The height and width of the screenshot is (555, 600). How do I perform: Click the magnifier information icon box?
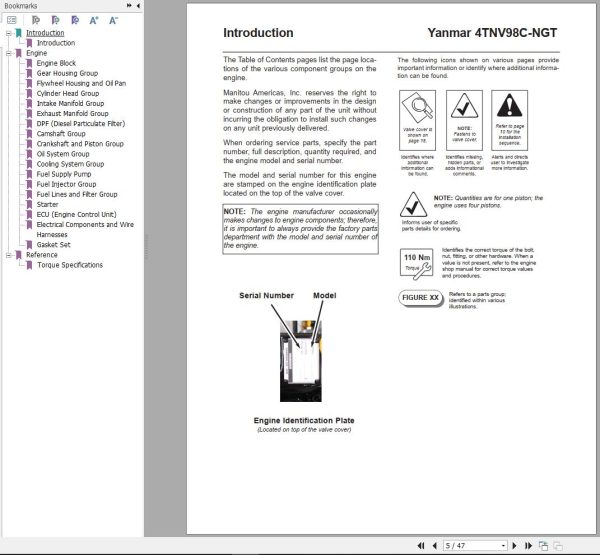417,120
